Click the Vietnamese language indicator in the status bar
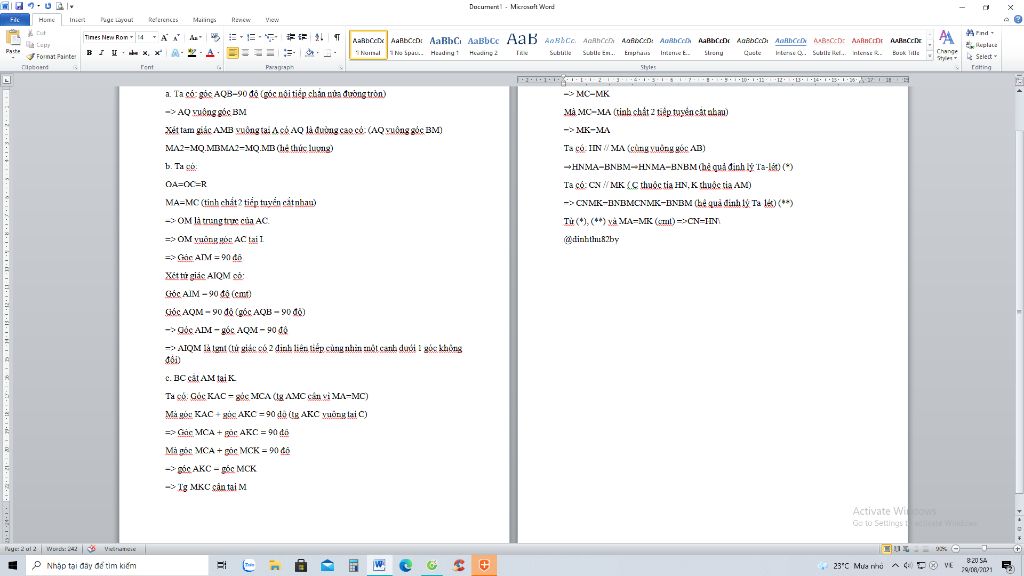Viewport: 1024px width, 576px height. [120, 549]
